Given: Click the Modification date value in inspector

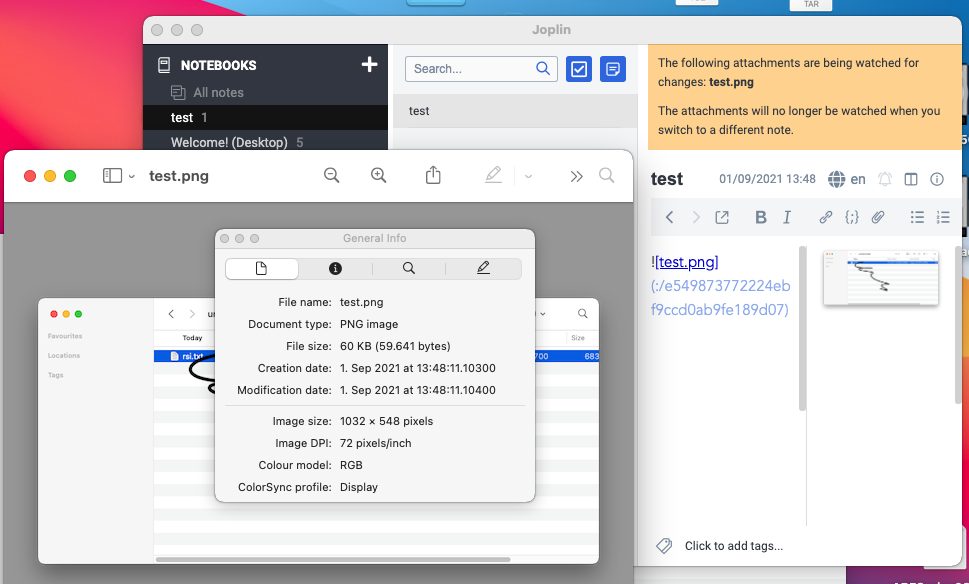Looking at the screenshot, I should click(418, 390).
